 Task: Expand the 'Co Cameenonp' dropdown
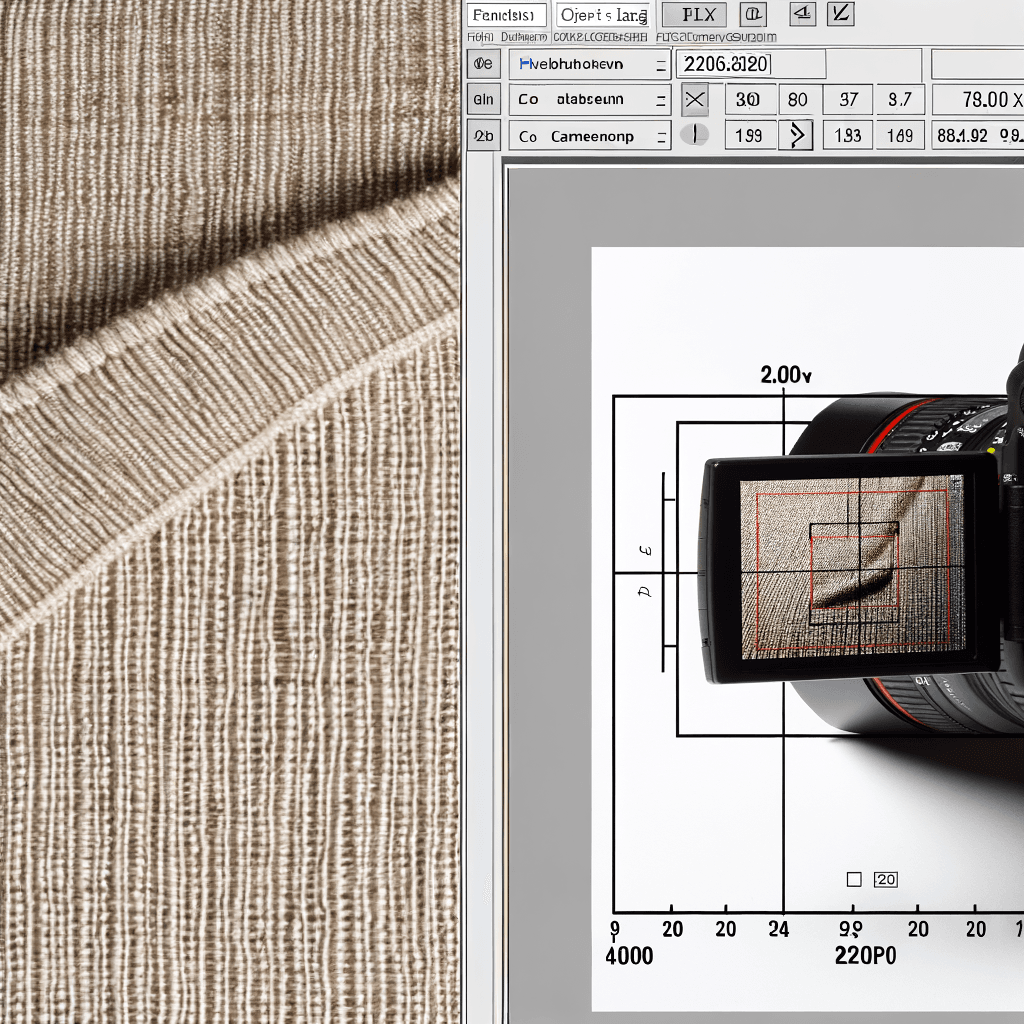tap(590, 136)
